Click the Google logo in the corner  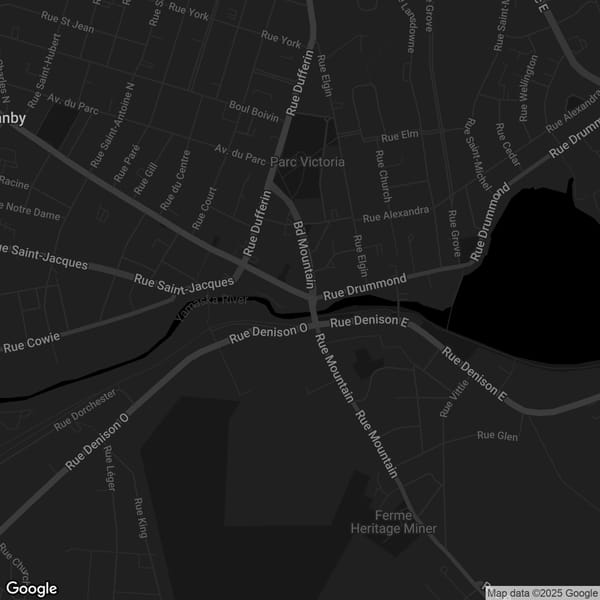tap(31, 589)
